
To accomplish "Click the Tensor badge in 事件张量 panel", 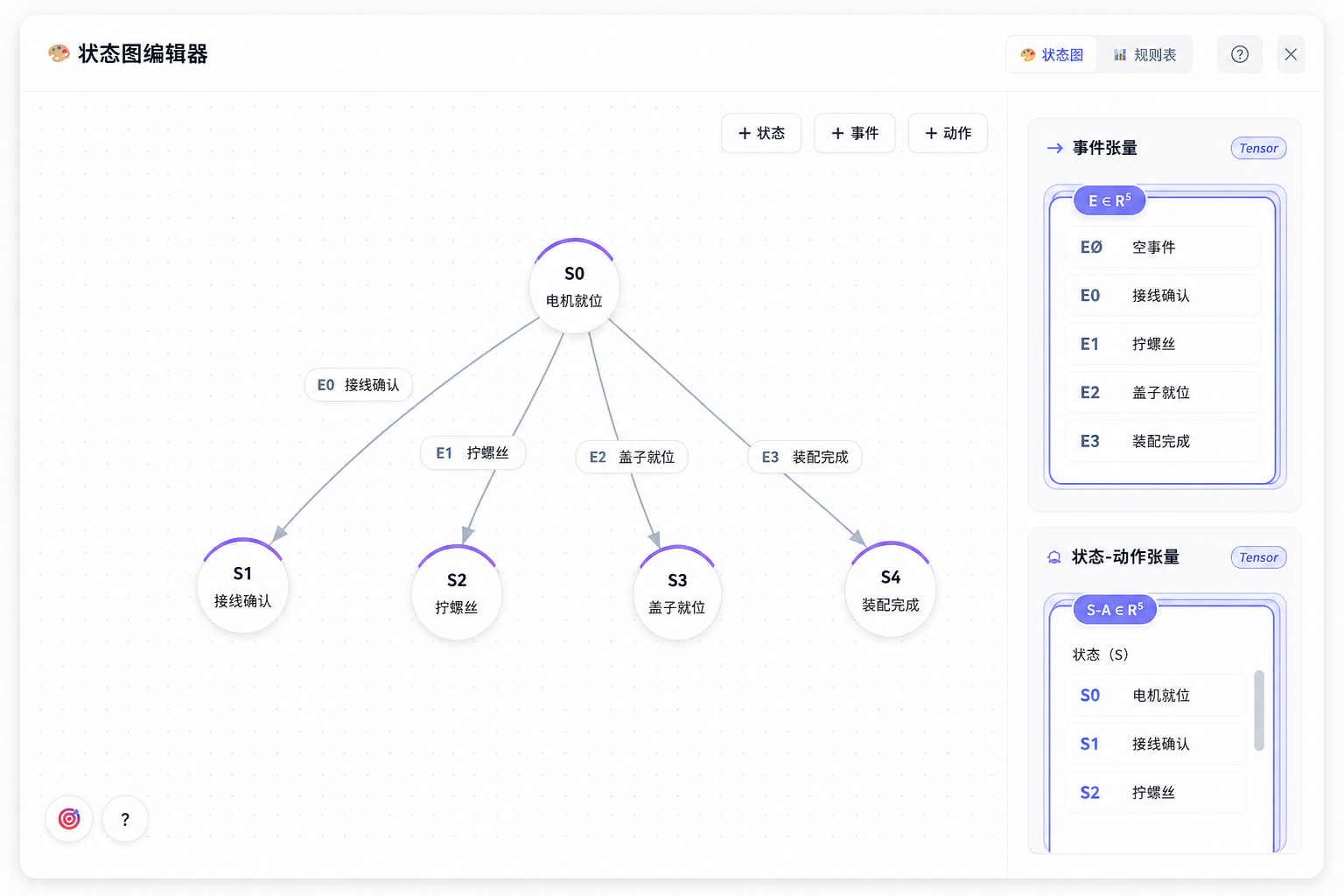I will click(1258, 148).
